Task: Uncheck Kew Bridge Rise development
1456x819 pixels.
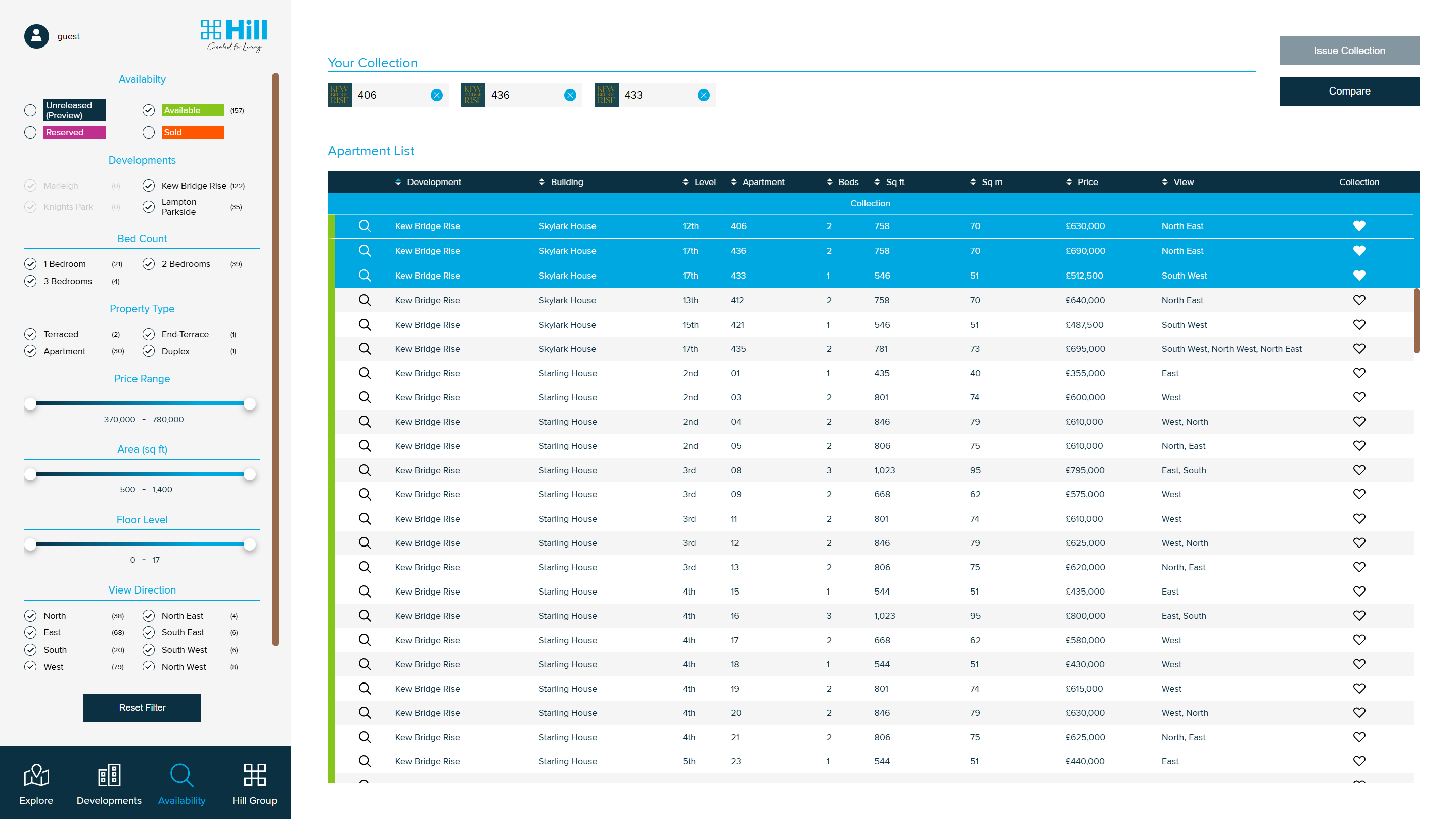Action: [x=149, y=186]
